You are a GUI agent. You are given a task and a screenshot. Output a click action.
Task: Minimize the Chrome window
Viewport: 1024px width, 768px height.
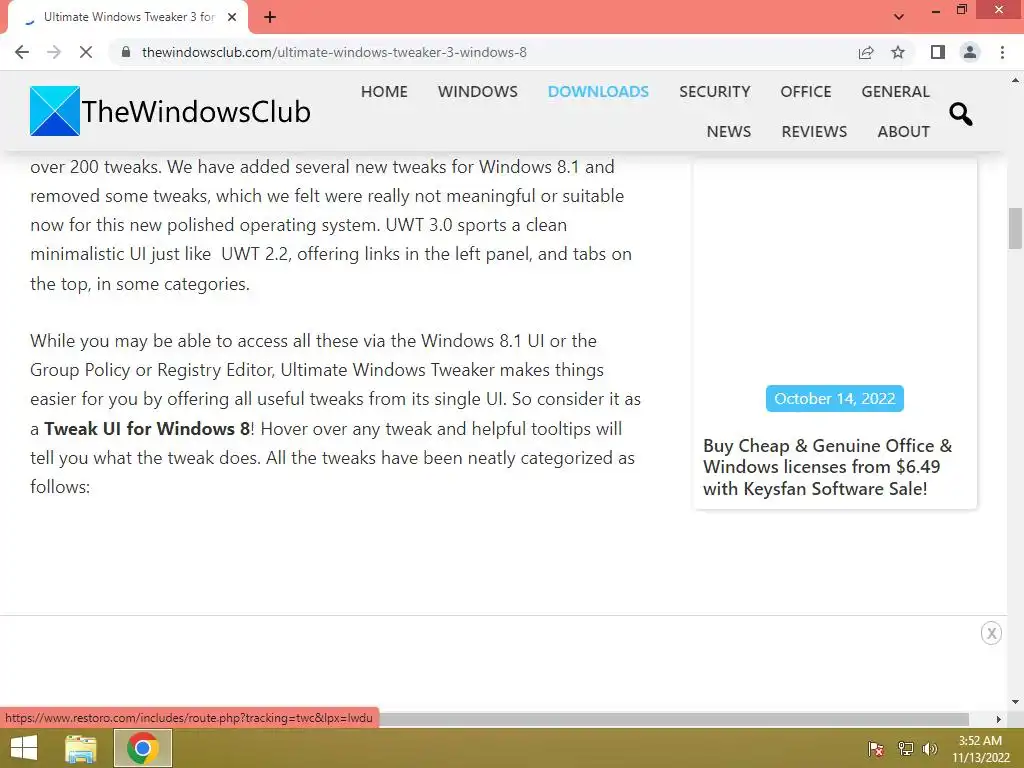point(935,11)
